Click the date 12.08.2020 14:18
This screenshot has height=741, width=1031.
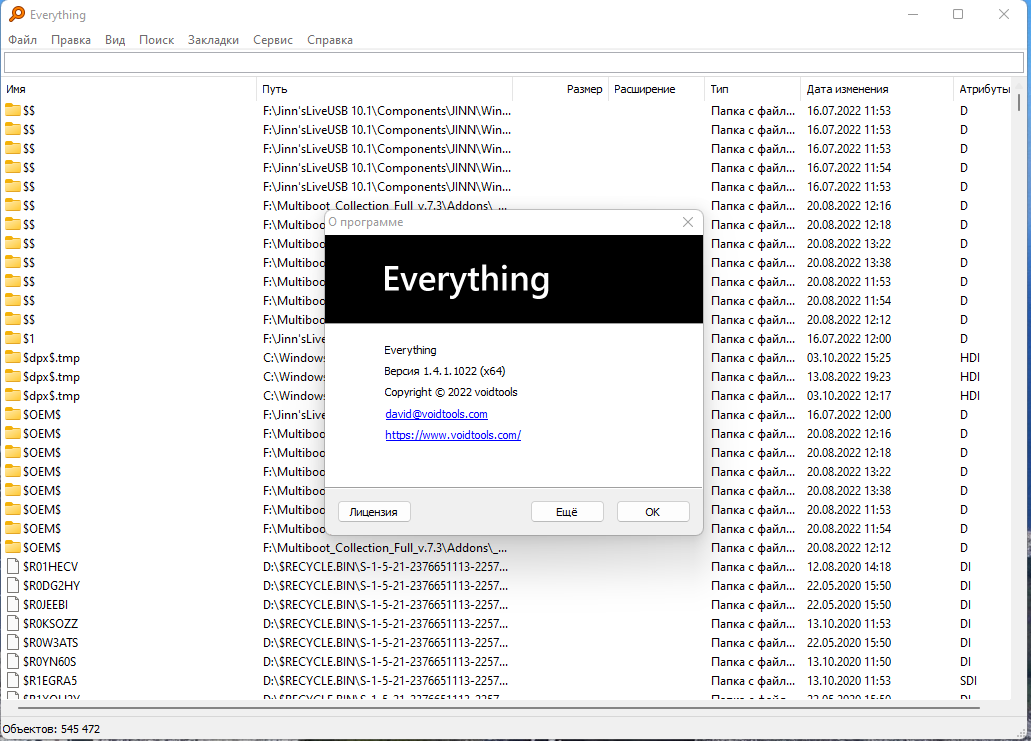849,567
